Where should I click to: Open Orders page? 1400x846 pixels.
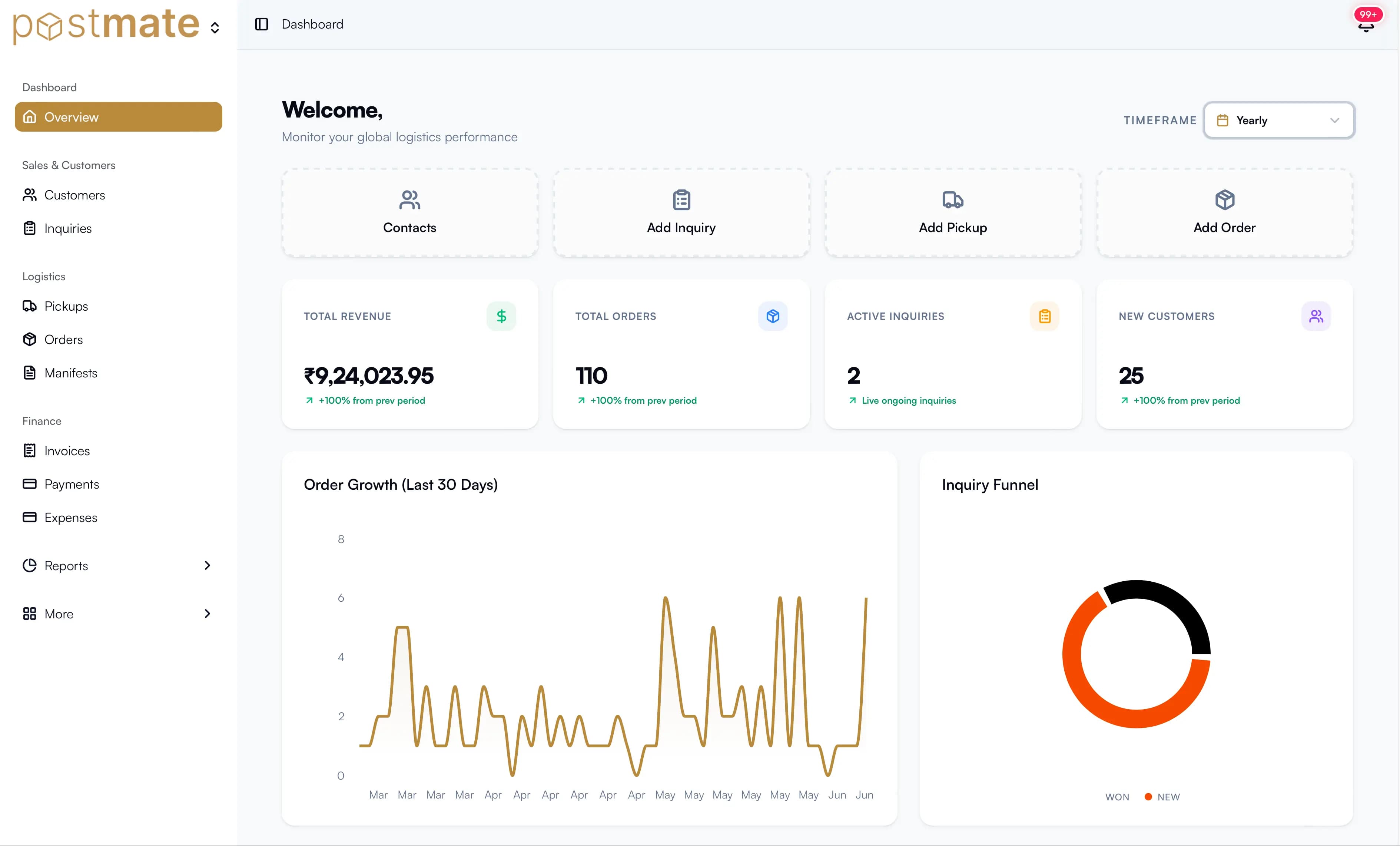click(x=118, y=340)
